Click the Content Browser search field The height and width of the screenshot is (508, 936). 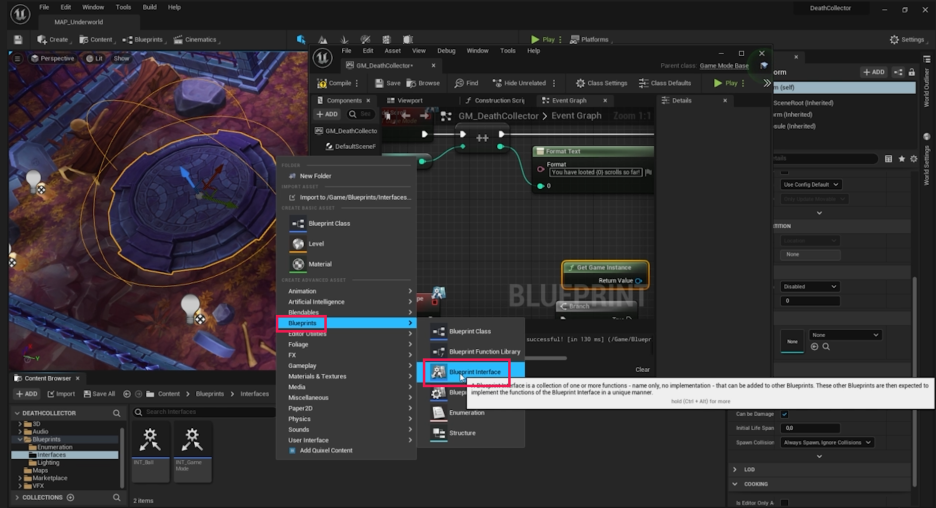click(205, 412)
